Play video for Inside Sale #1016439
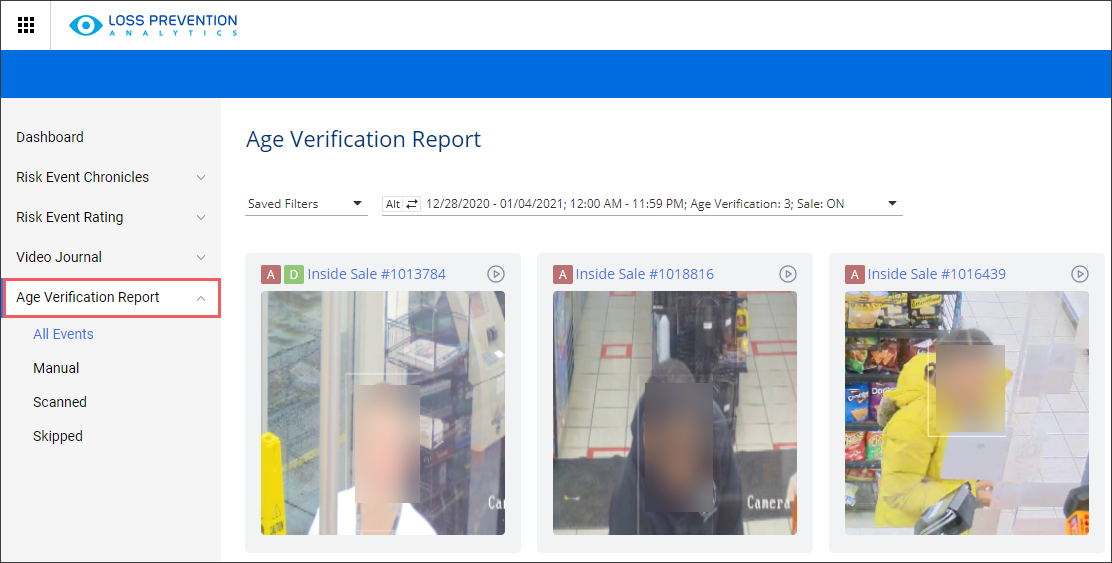Screen dimensions: 1112x563 point(1079,274)
